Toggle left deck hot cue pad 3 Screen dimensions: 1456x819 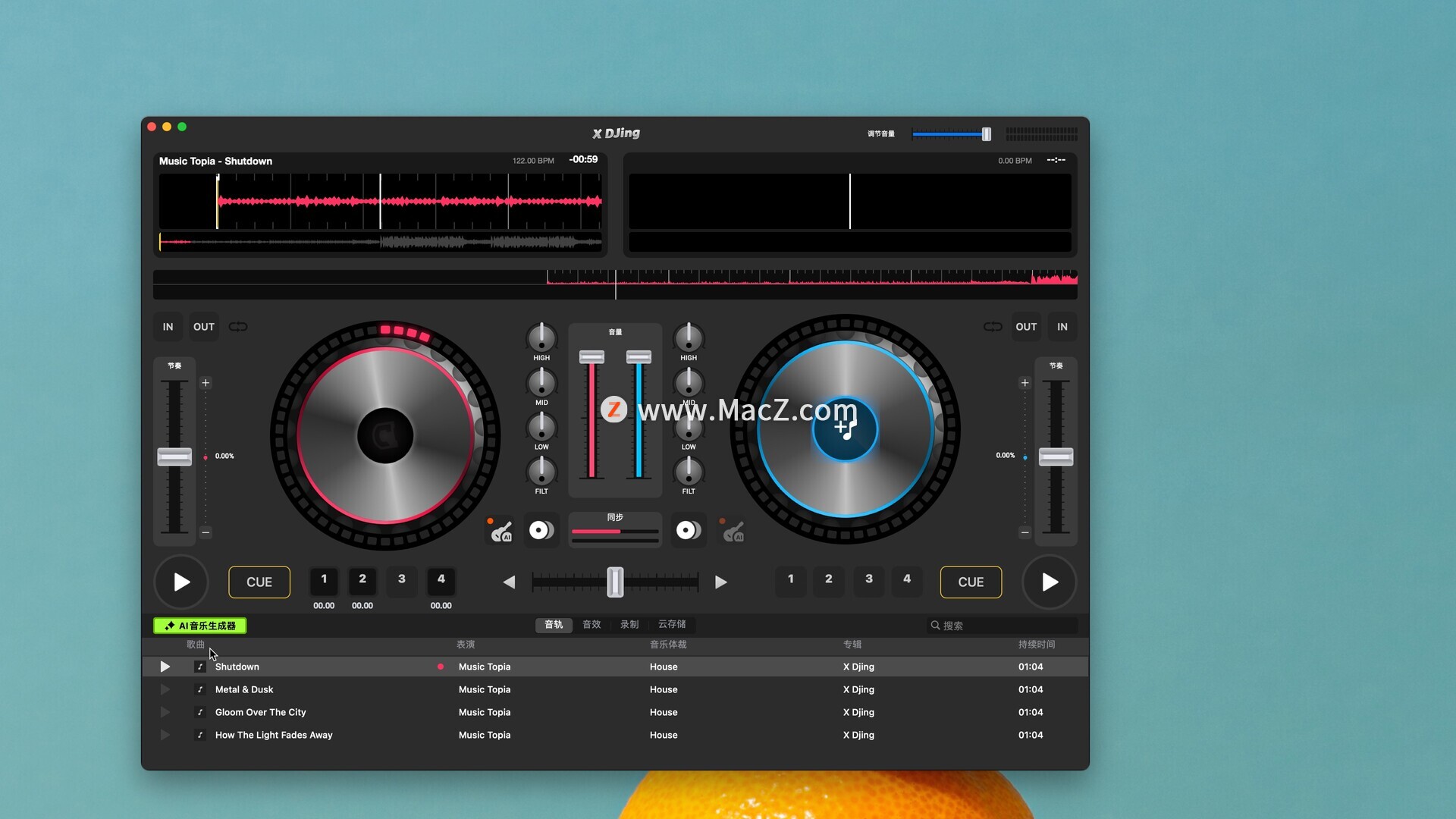click(x=402, y=579)
